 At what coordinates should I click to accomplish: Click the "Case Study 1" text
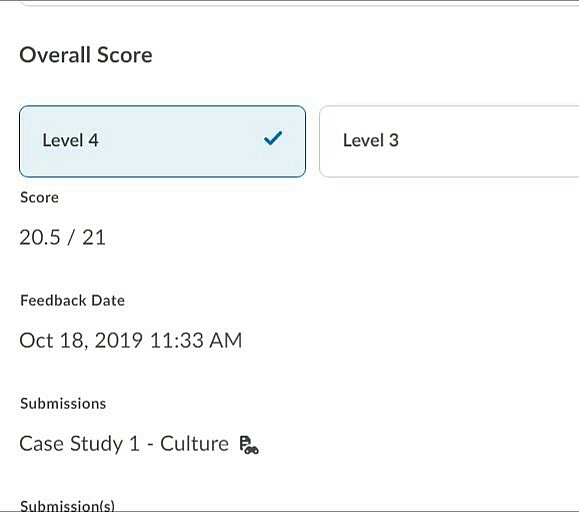80,443
